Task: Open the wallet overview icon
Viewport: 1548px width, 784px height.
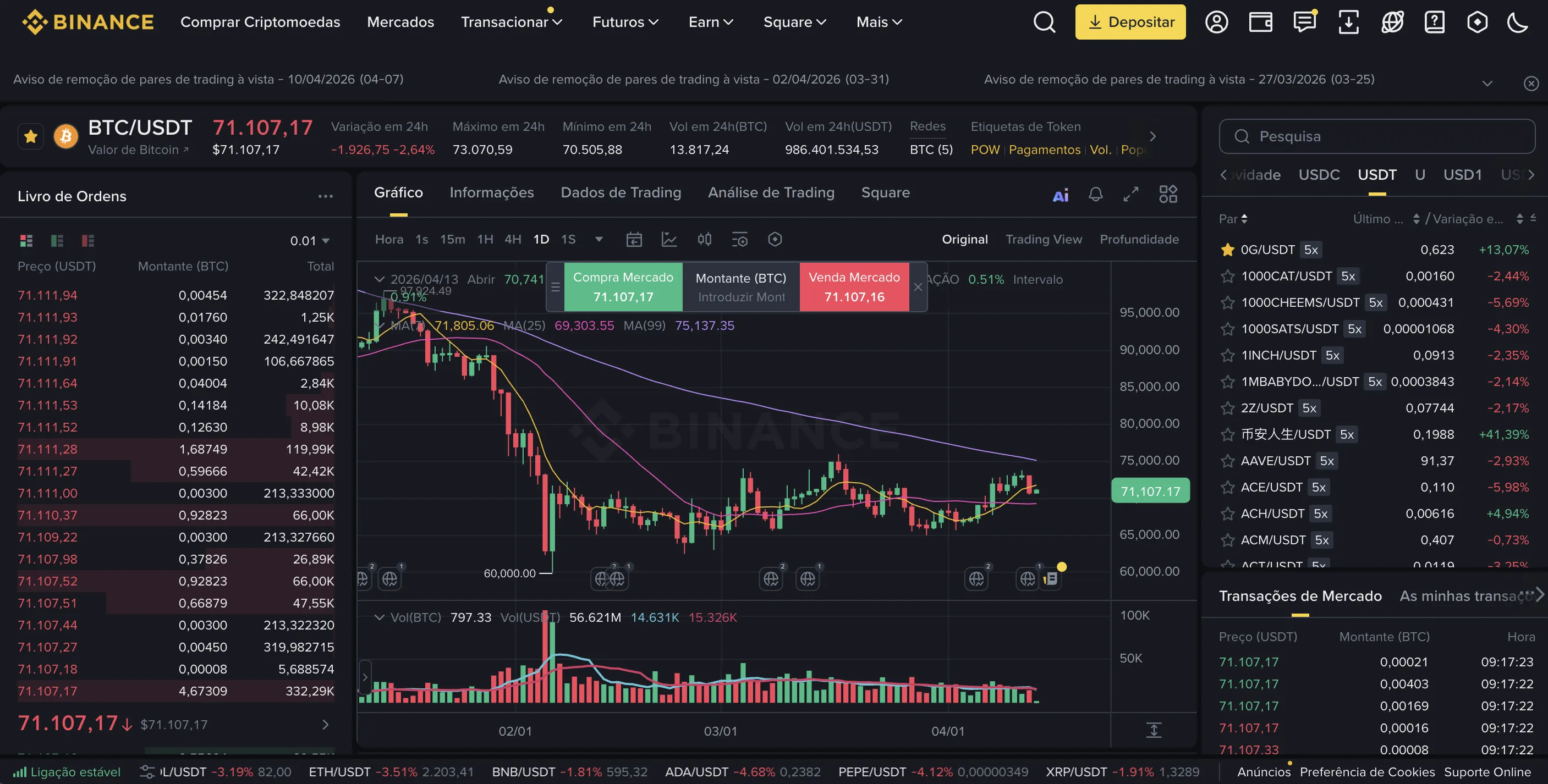Action: [1260, 21]
